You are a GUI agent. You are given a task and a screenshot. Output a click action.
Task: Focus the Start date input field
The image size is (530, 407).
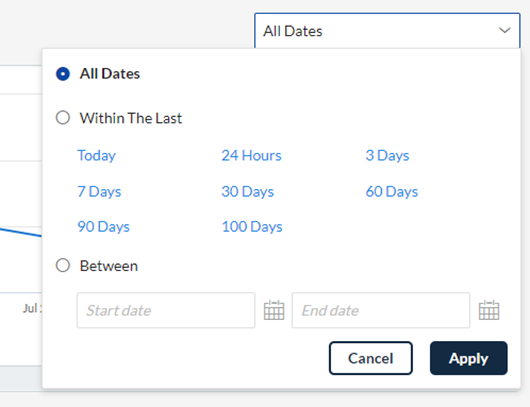[x=166, y=310]
